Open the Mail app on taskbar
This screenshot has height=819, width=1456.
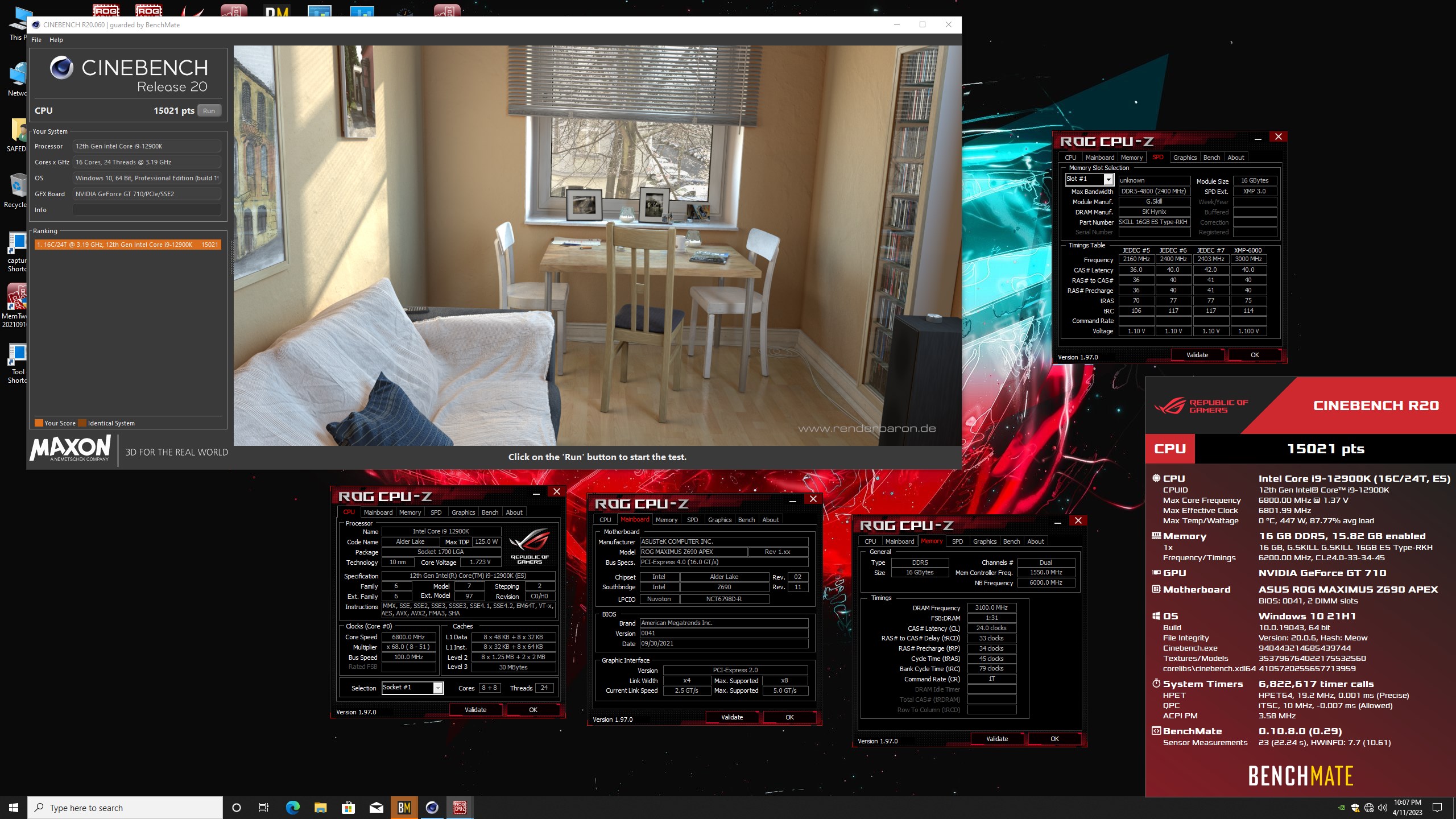(x=376, y=808)
